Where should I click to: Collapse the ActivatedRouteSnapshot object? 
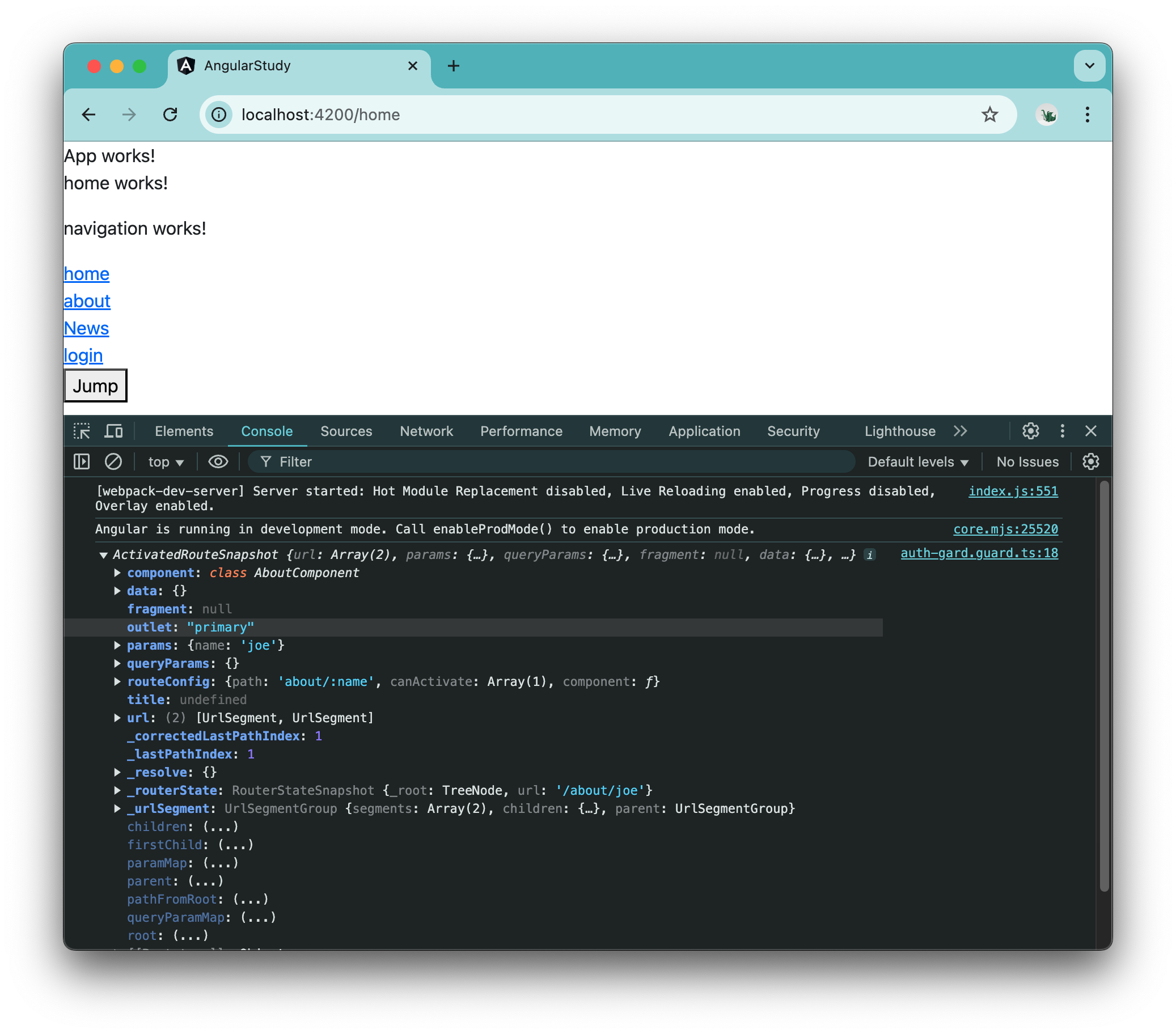point(103,554)
